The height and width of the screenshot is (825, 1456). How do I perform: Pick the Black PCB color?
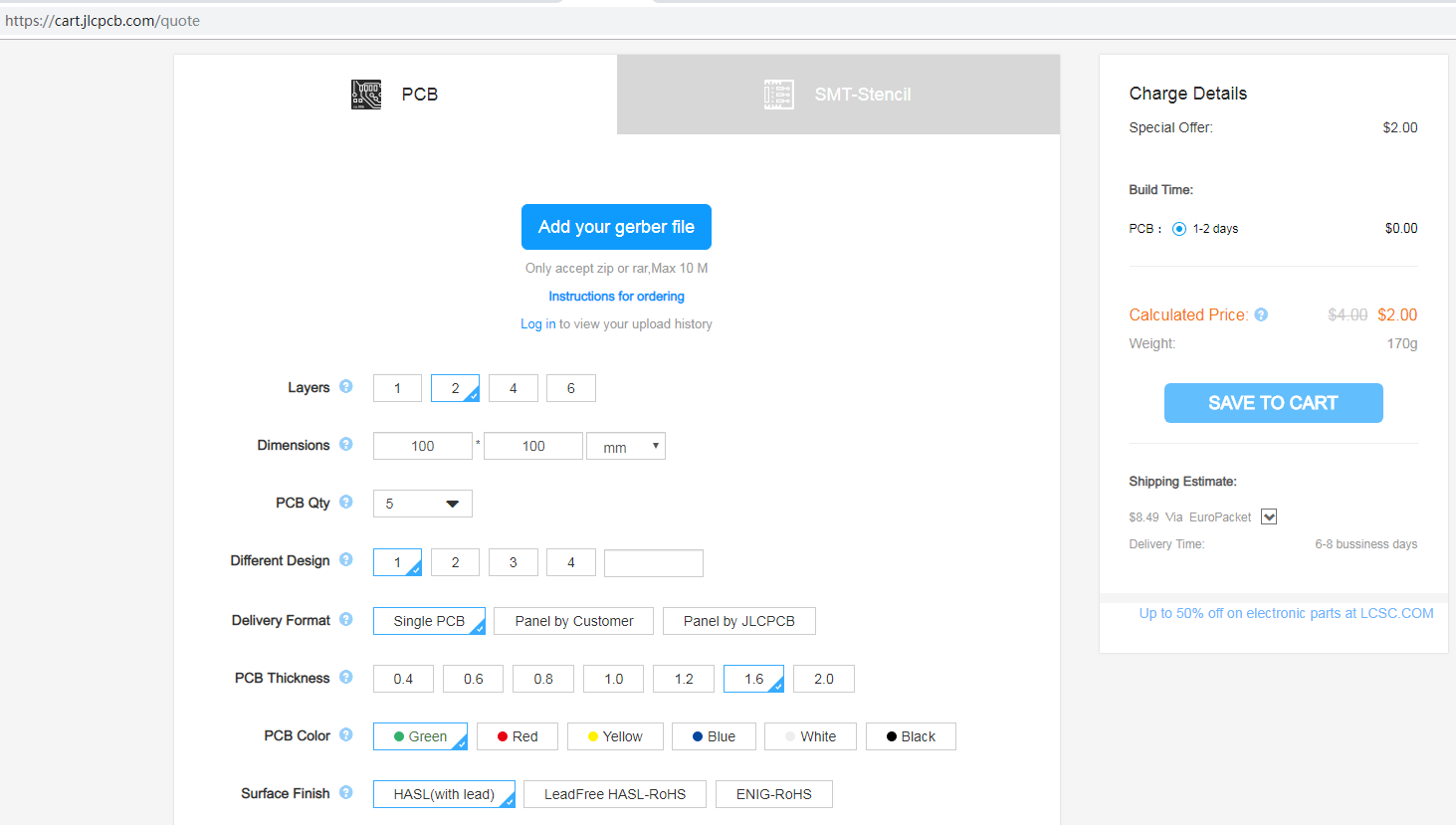pyautogui.click(x=911, y=736)
